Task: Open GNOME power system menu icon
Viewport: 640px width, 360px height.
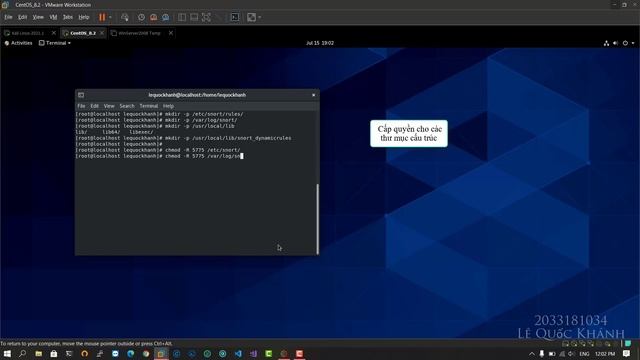Action: [625, 43]
